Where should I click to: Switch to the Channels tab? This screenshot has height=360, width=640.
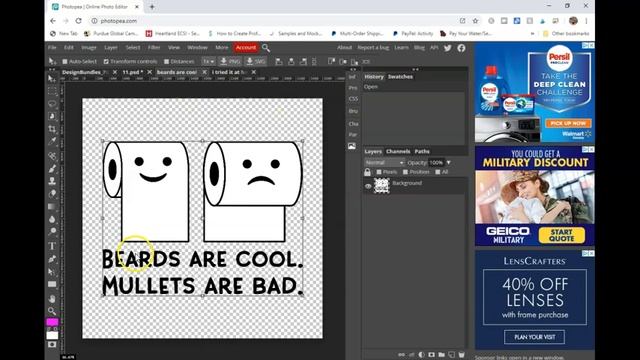click(398, 151)
